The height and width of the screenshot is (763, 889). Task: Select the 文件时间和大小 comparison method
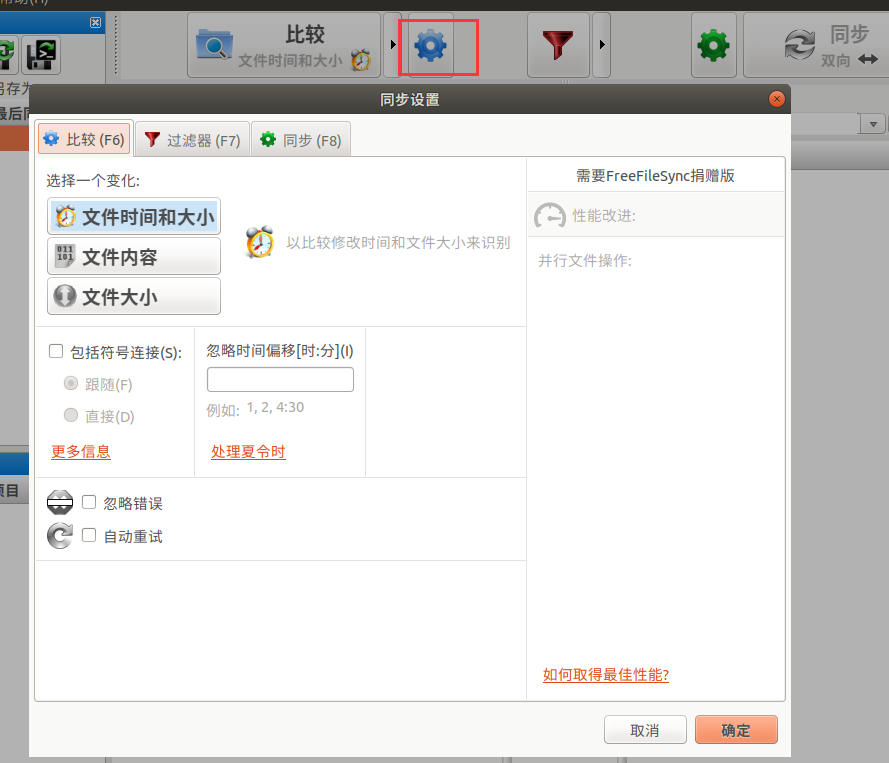tap(133, 216)
